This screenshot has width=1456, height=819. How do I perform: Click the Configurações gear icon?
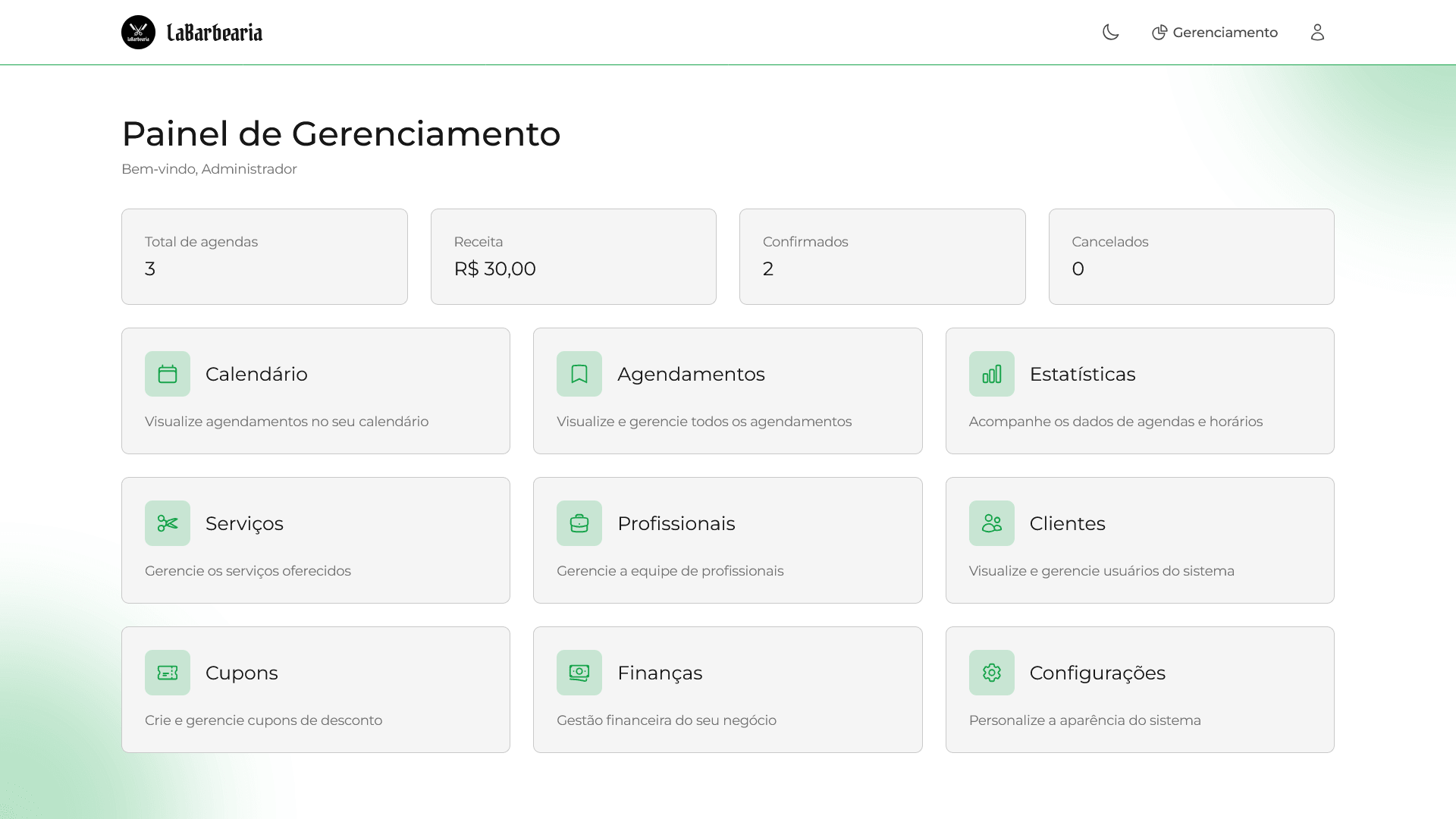click(992, 673)
